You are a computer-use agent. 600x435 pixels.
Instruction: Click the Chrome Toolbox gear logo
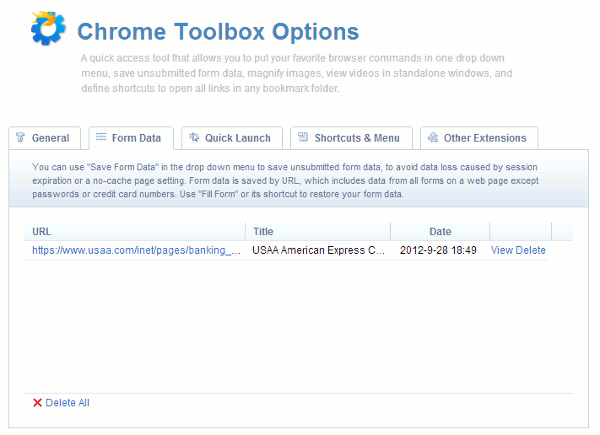48,28
